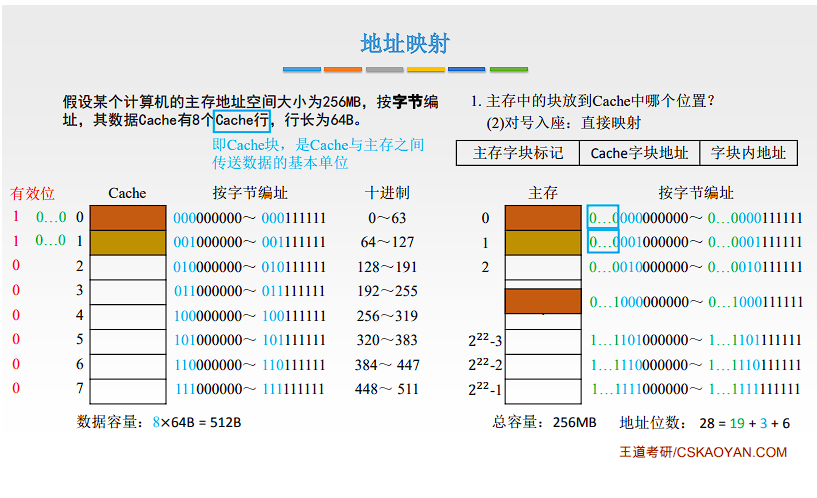Image resolution: width=817 pixels, height=498 pixels.
Task: Click Cache address range 101000000~101111111
Action: coord(250,340)
